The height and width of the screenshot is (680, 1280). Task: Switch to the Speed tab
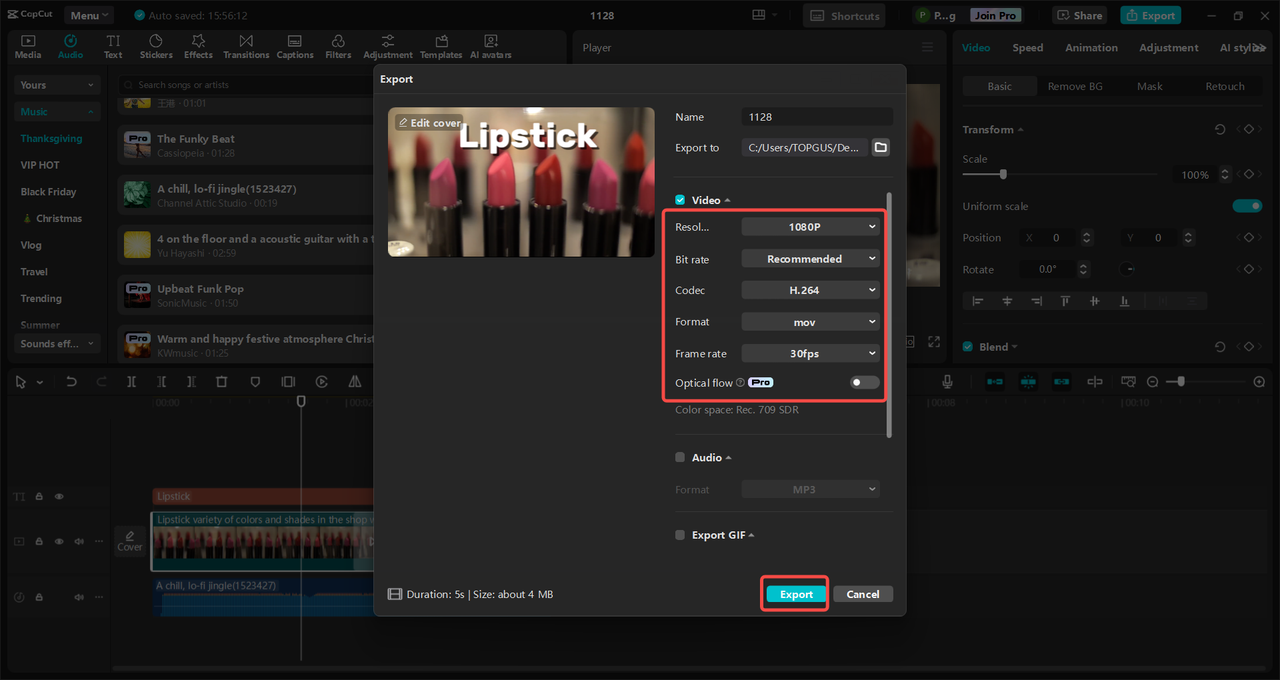[x=1027, y=48]
